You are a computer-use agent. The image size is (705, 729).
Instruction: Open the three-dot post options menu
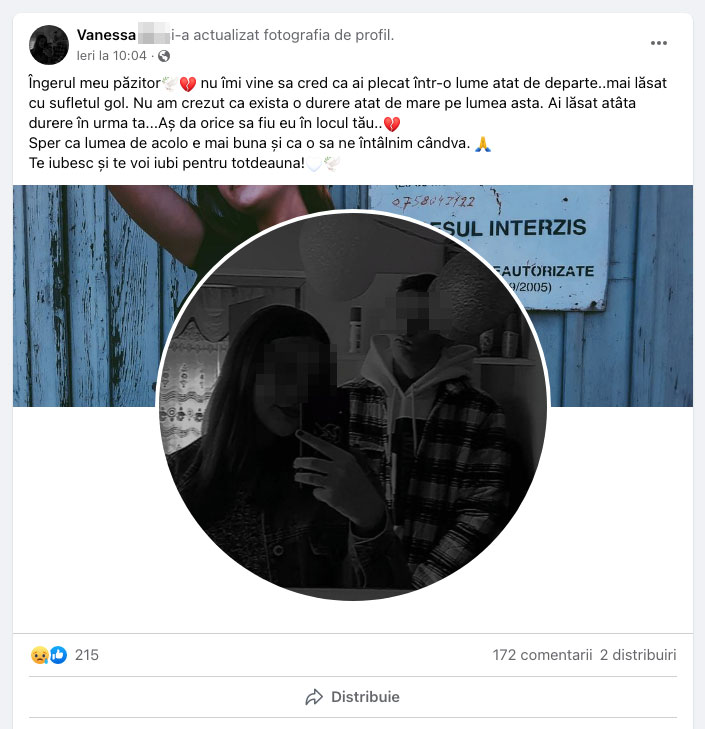point(658,43)
